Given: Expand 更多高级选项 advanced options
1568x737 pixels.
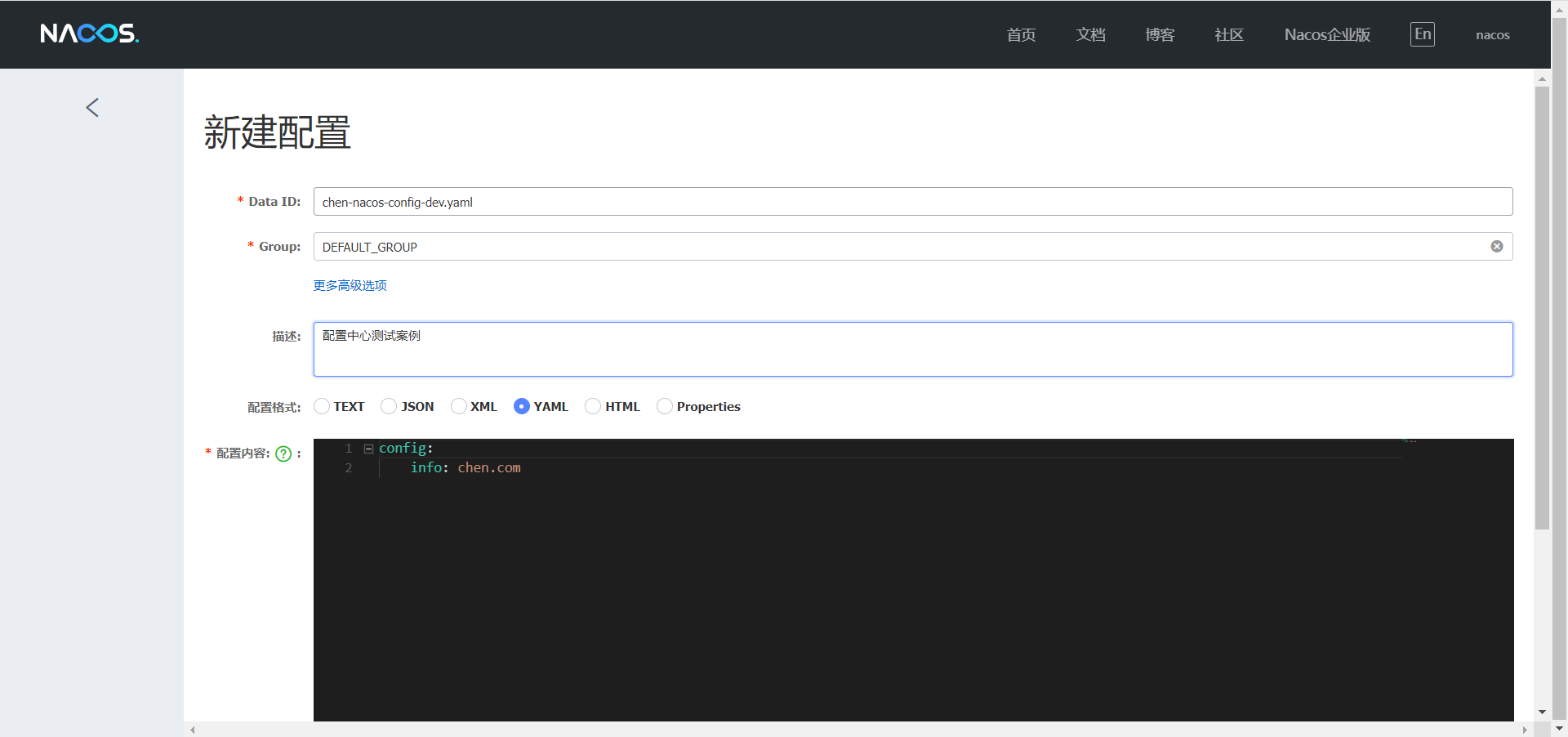Looking at the screenshot, I should coord(350,285).
